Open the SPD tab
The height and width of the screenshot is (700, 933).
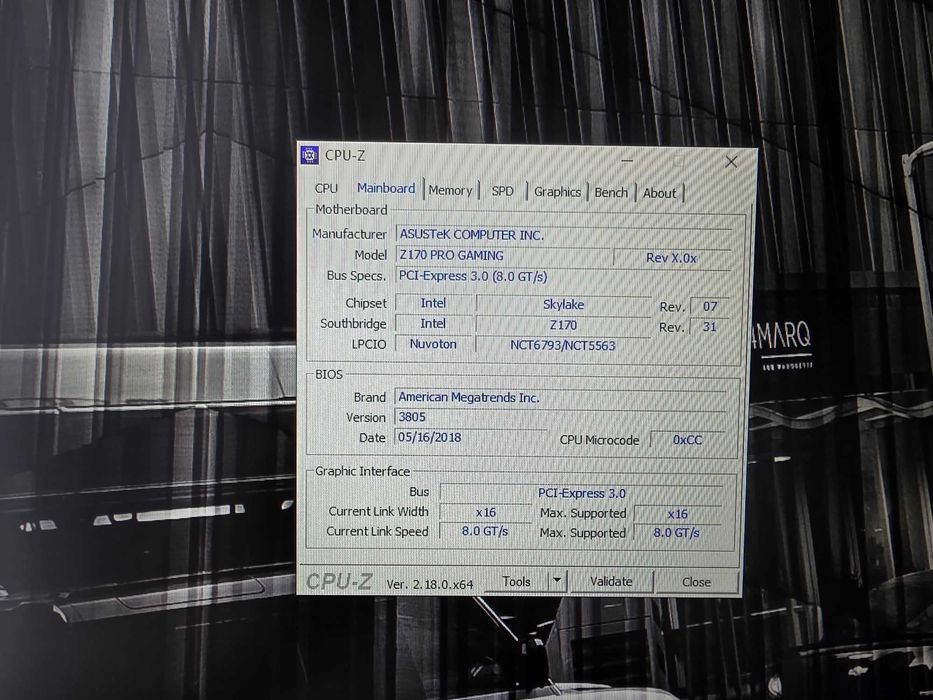(x=503, y=191)
